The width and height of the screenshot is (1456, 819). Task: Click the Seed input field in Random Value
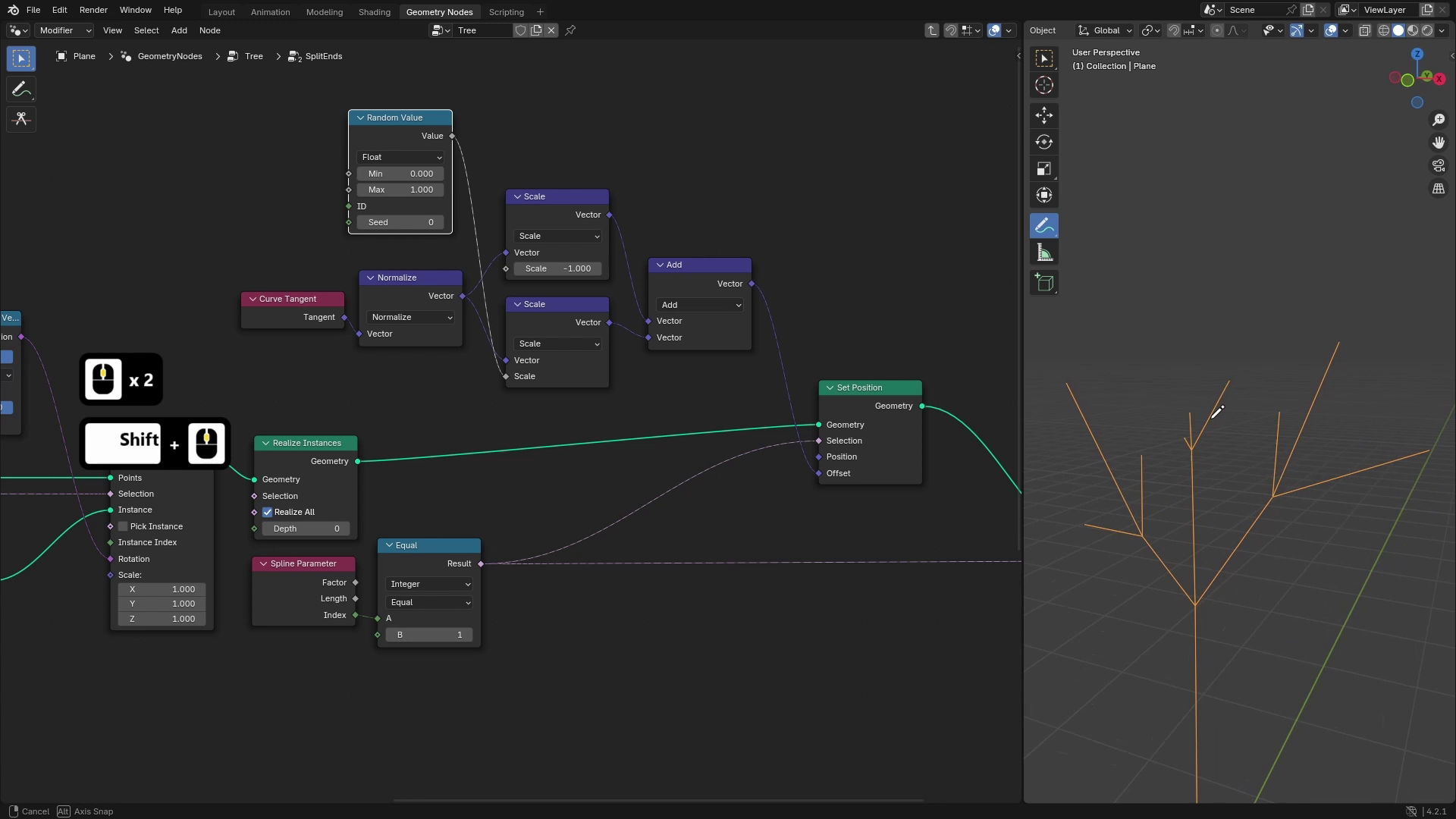400,222
